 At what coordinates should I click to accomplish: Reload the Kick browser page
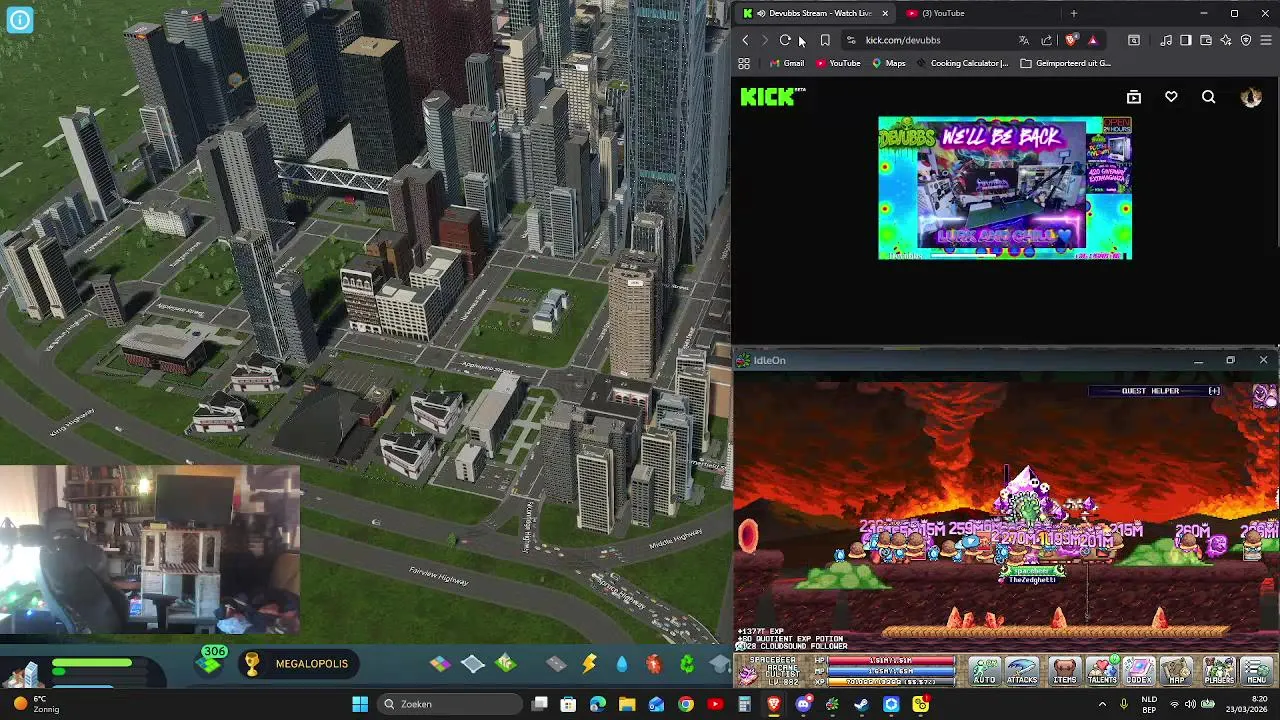tap(785, 40)
